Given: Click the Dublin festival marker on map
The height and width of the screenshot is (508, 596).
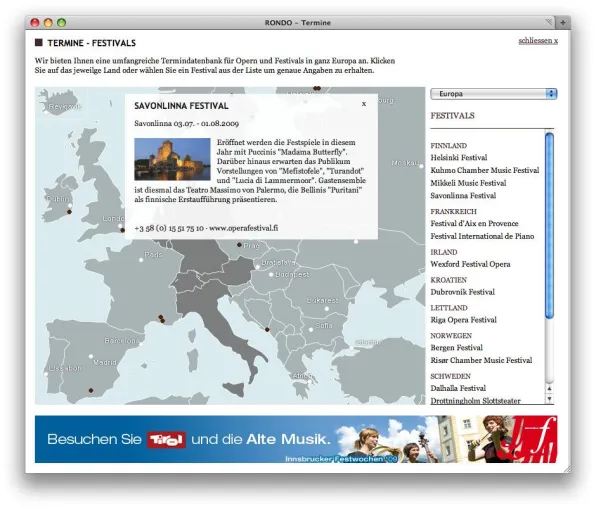Looking at the screenshot, I should click(x=69, y=212).
